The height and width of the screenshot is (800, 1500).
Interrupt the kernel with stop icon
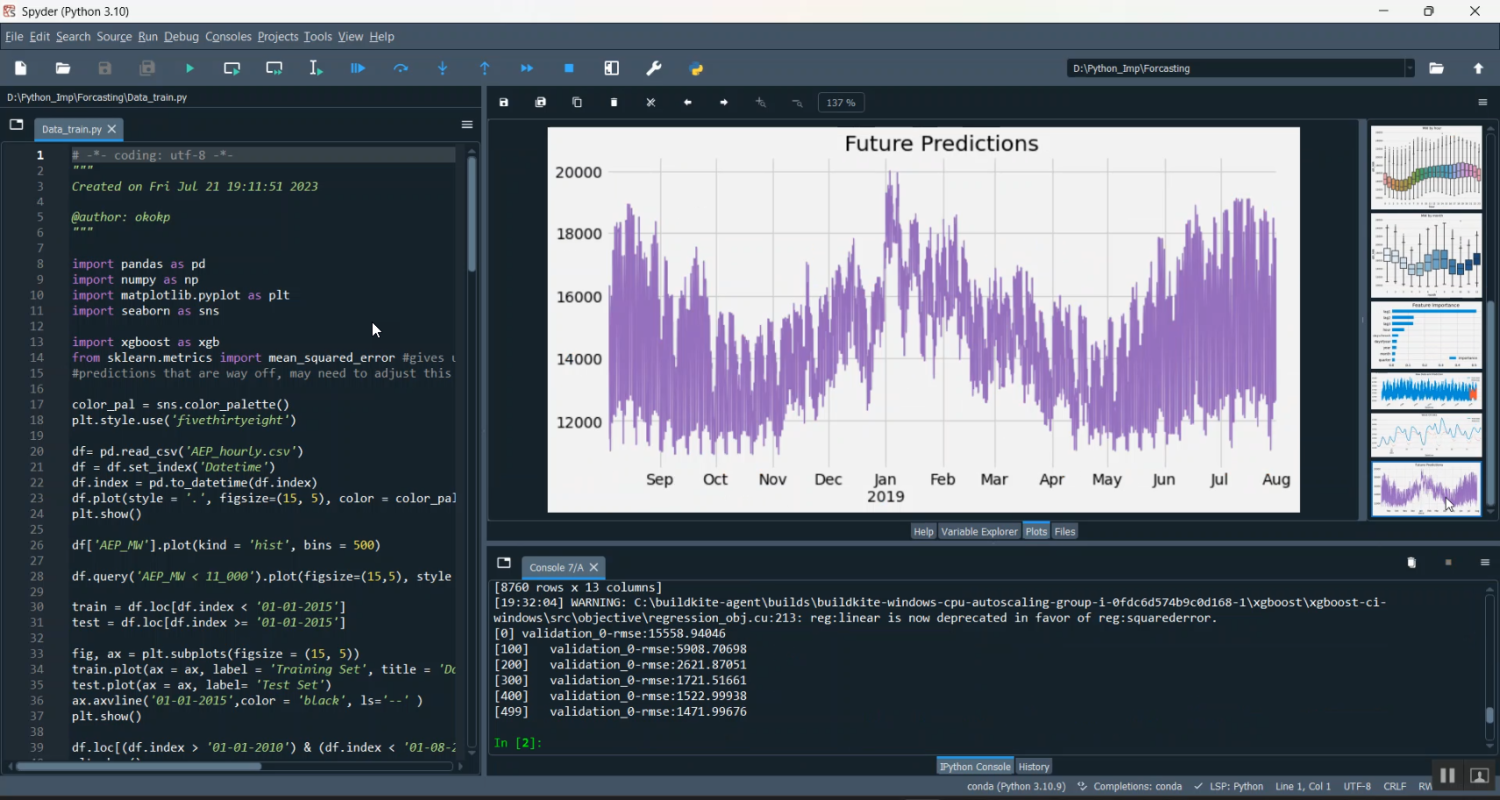(568, 68)
